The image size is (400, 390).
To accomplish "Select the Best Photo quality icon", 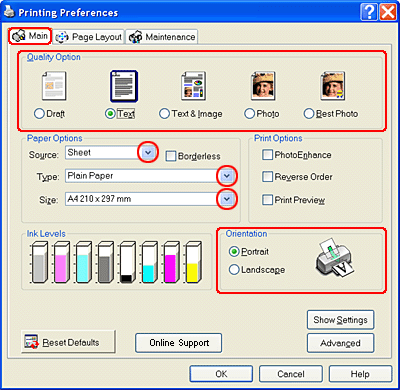I will click(333, 86).
